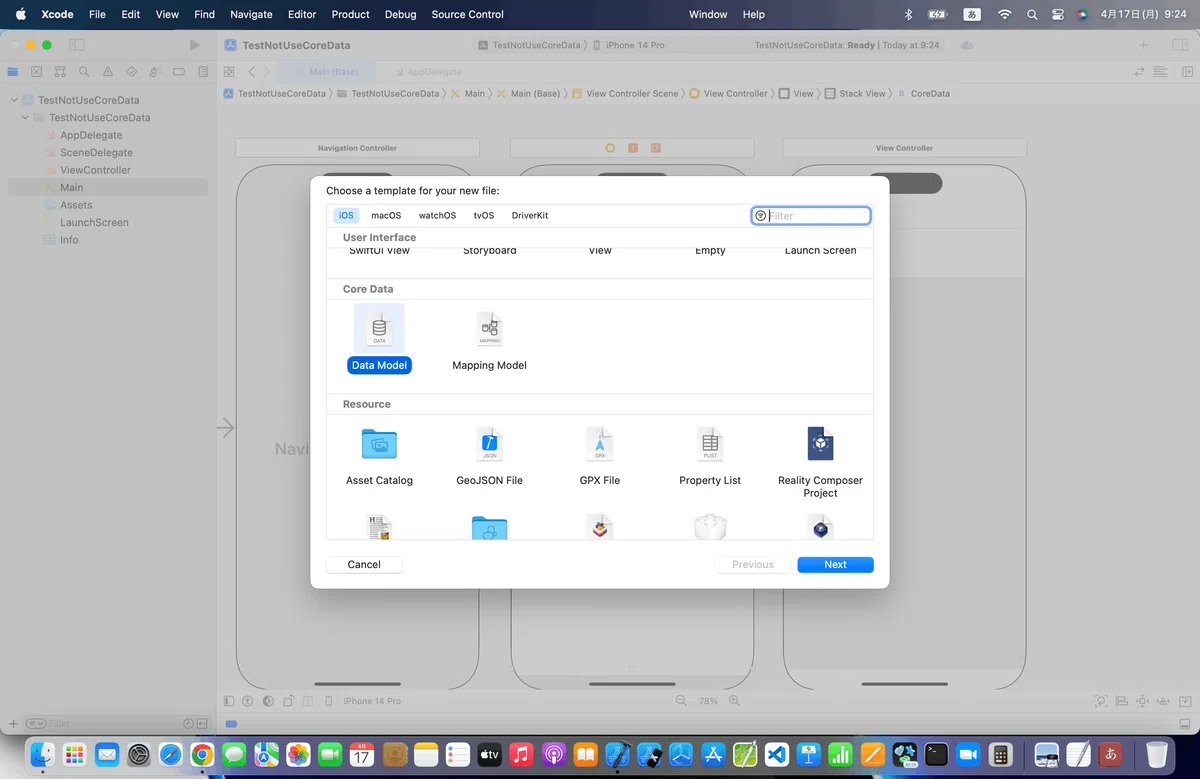Open the Source Control menu
Viewport: 1200px width, 779px height.
coord(468,14)
